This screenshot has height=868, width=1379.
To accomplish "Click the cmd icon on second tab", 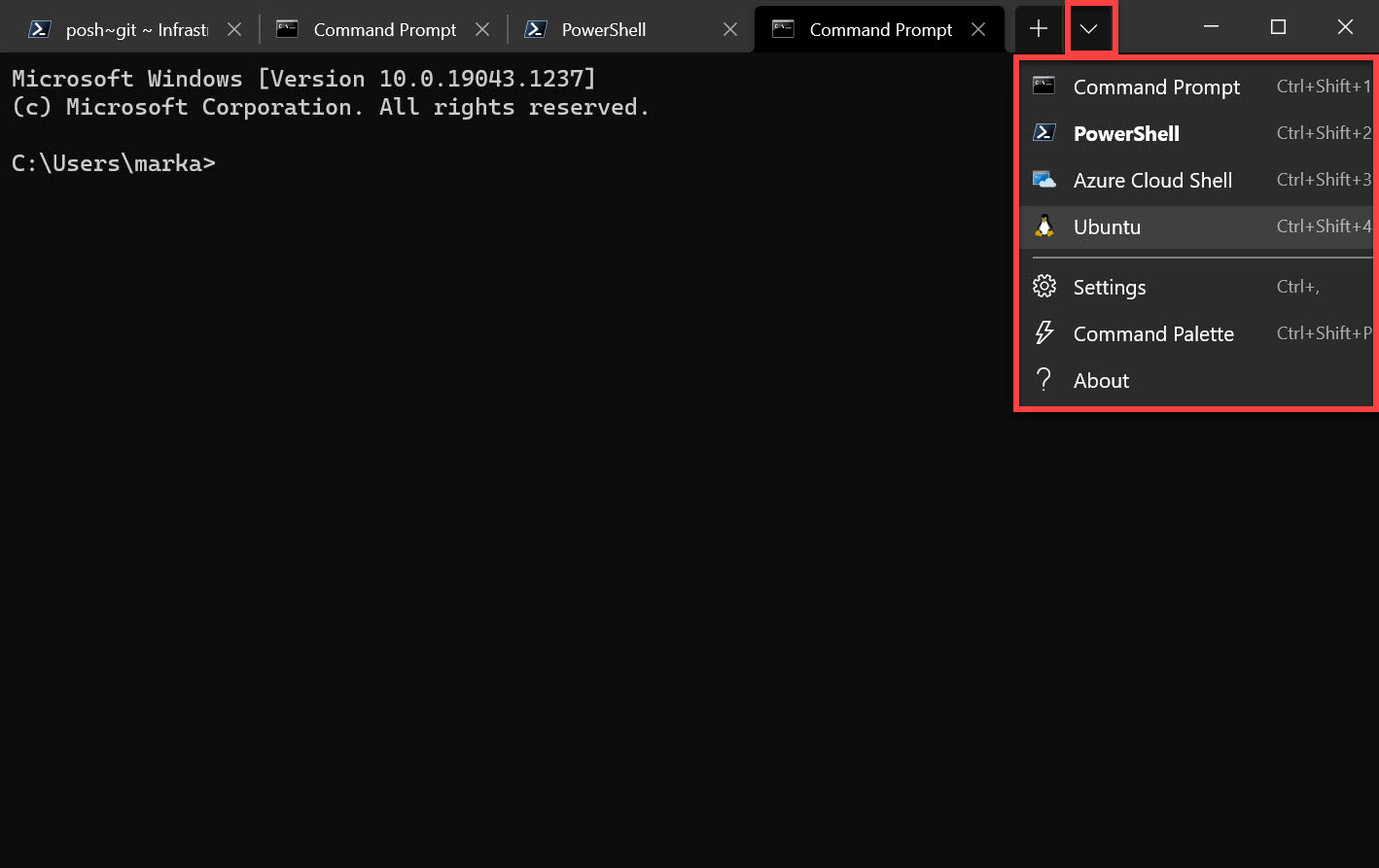I will [287, 29].
